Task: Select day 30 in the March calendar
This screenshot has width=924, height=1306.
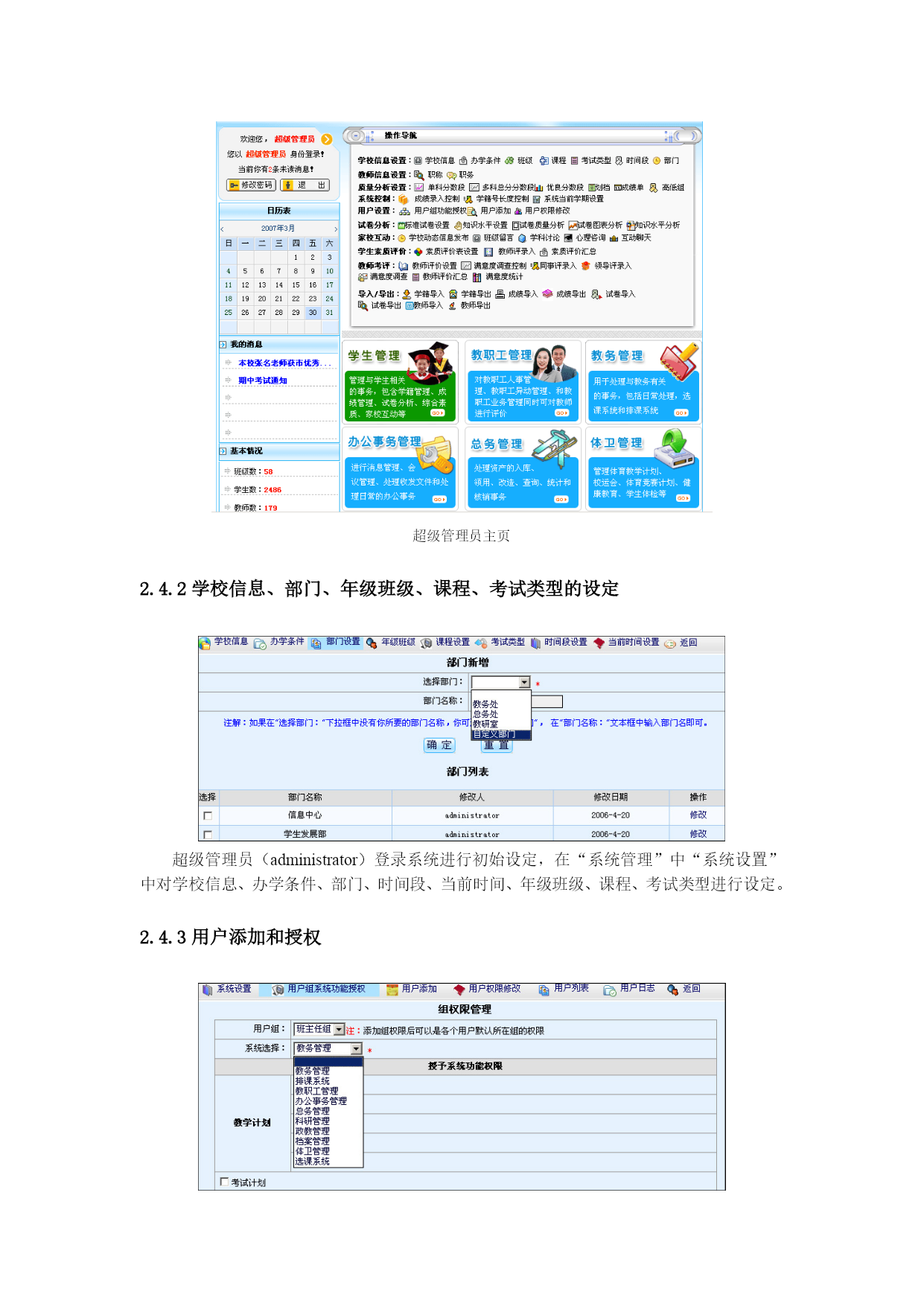Action: [313, 313]
